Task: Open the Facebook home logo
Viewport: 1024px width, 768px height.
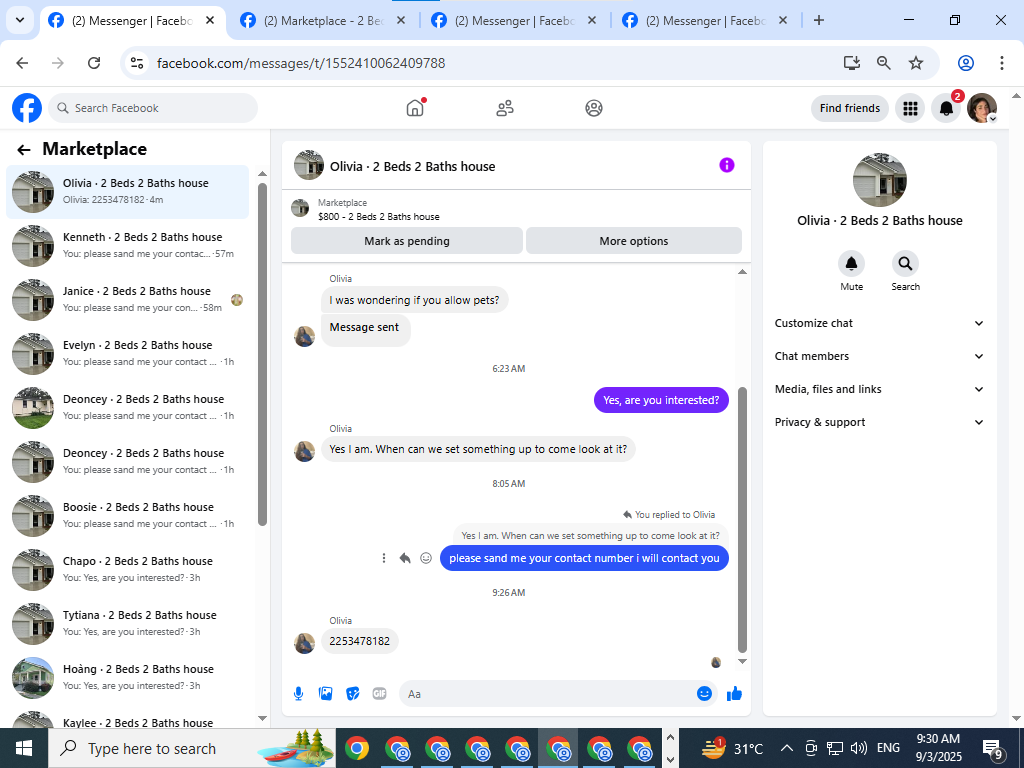Action: point(27,108)
